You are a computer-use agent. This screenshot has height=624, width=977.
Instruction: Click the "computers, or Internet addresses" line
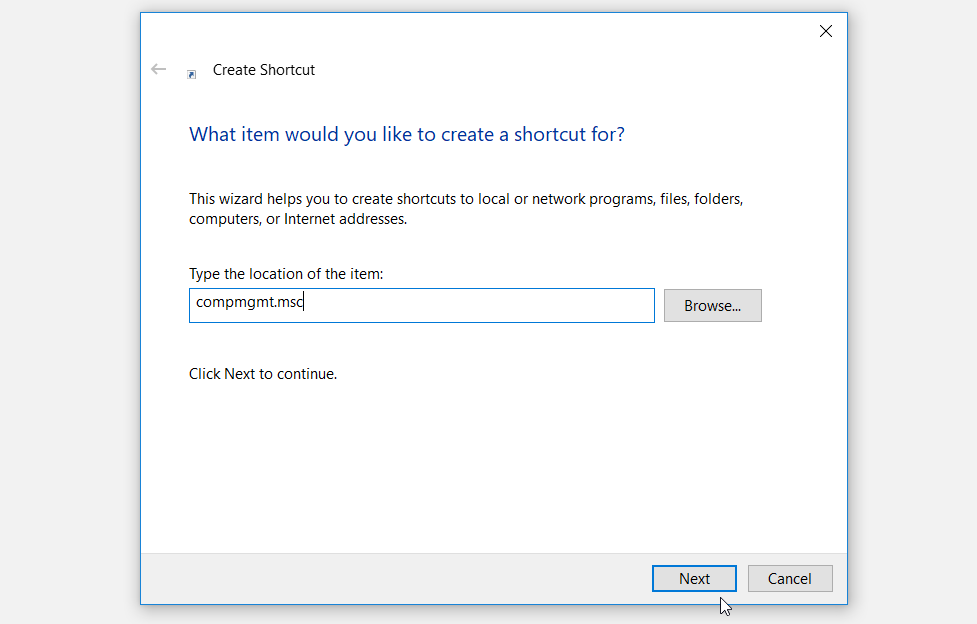click(x=297, y=219)
